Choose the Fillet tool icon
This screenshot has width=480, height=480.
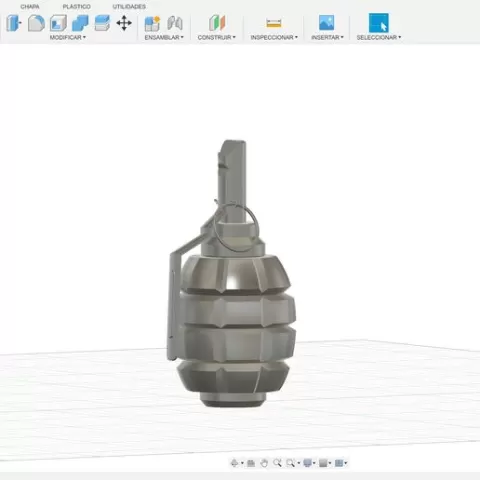36,23
